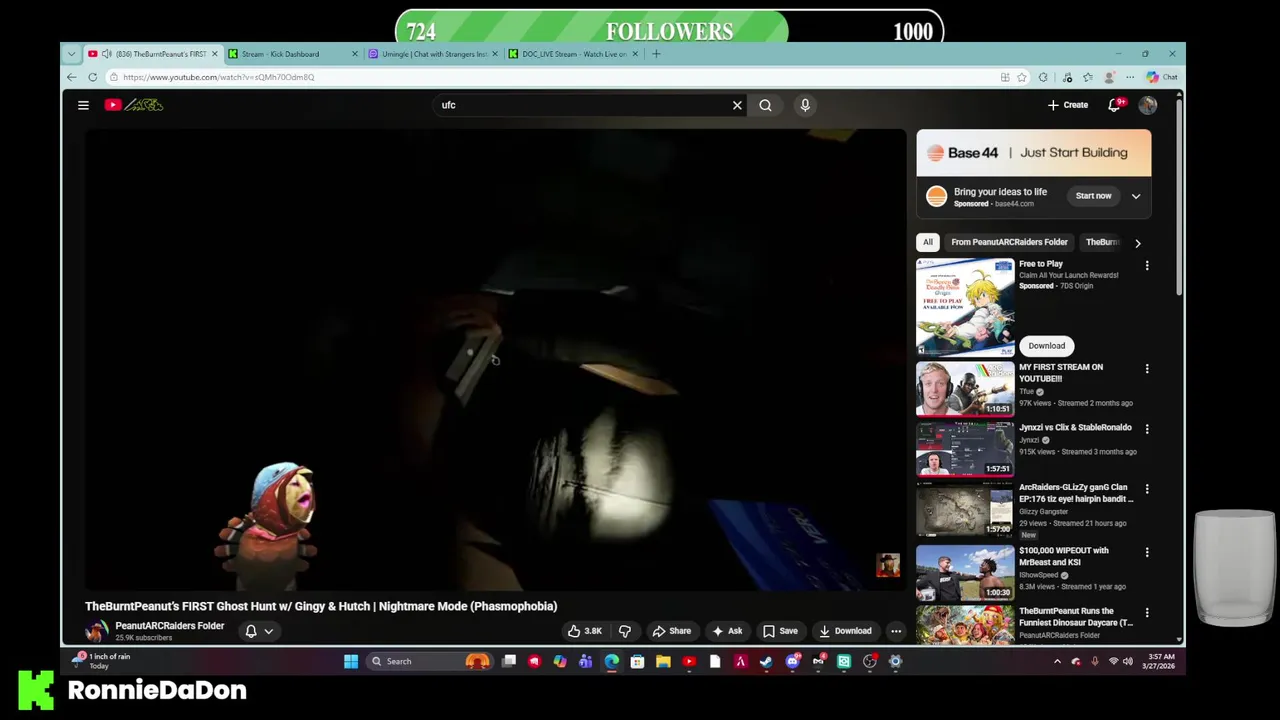Download the video
The width and height of the screenshot is (1280, 720).
point(845,631)
